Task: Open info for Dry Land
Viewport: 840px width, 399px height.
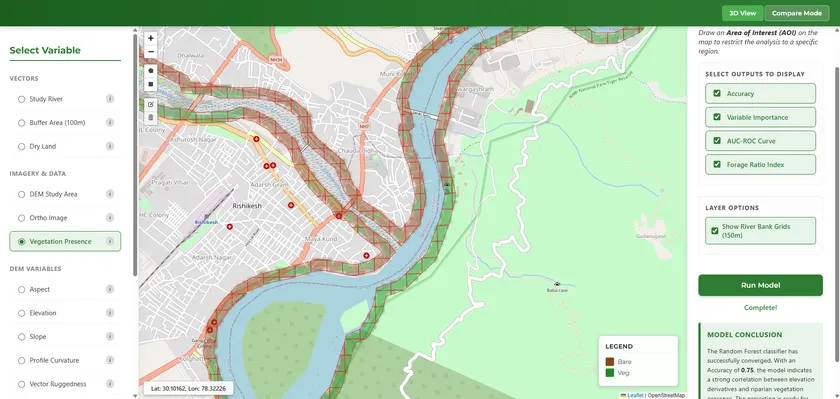Action: coord(110,146)
